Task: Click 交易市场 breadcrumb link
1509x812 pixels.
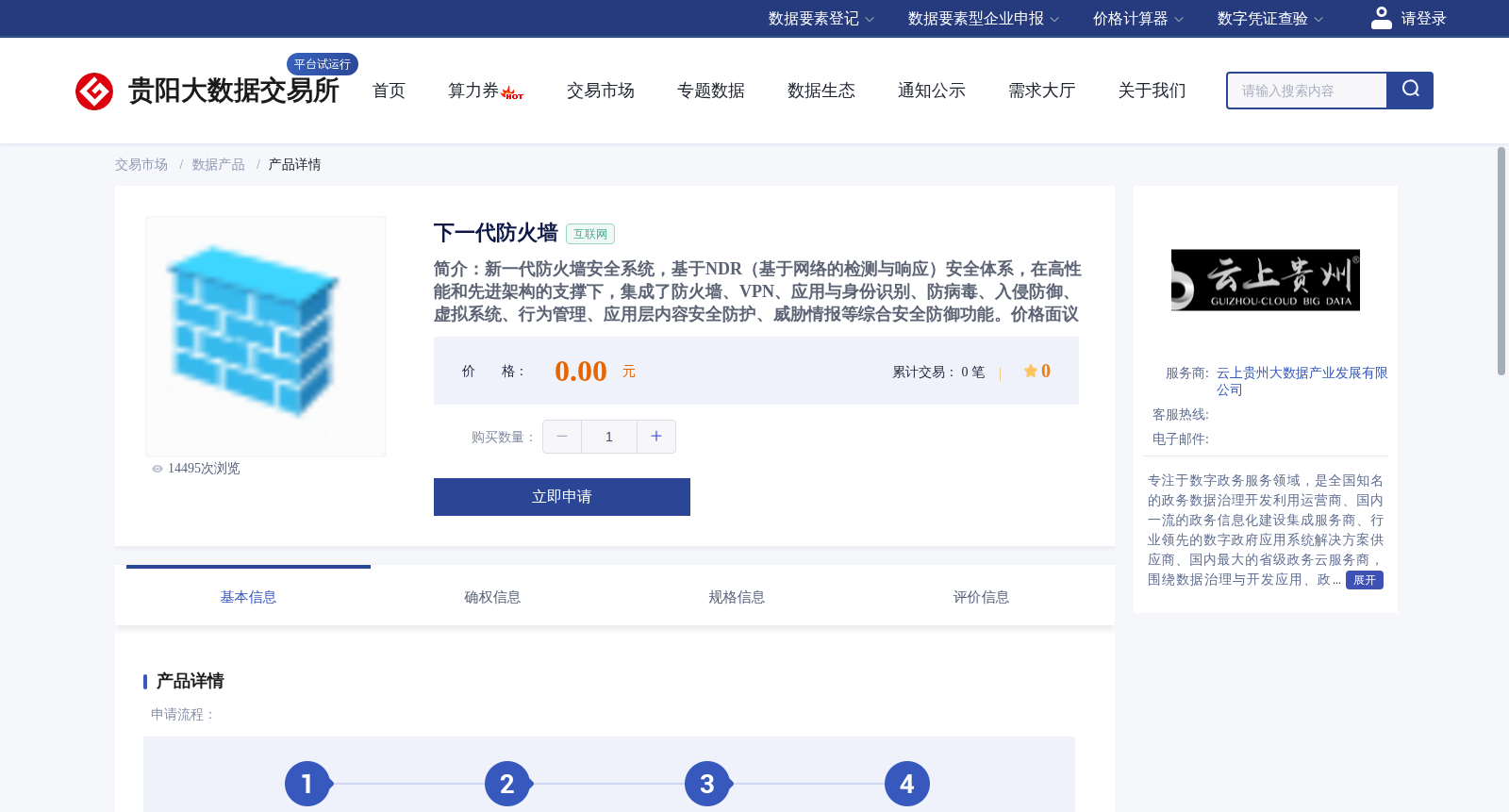Action: coord(141,165)
